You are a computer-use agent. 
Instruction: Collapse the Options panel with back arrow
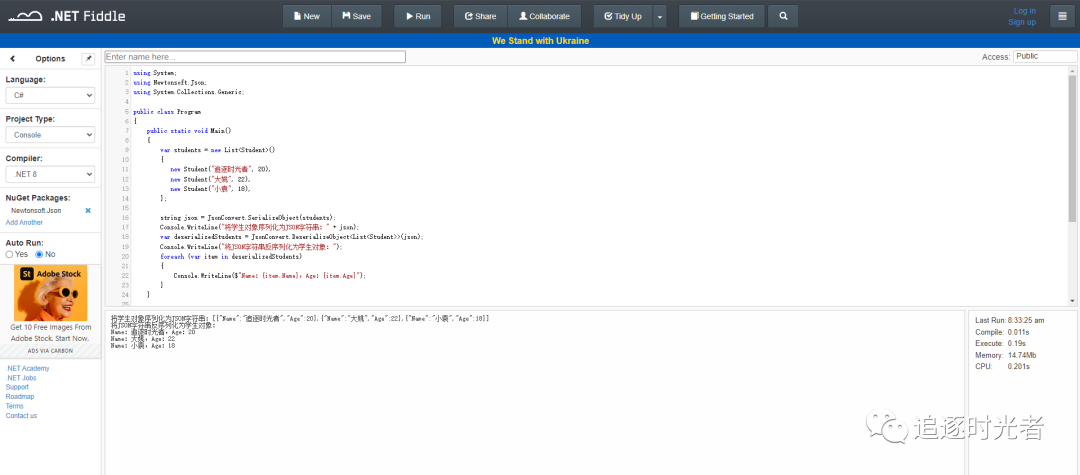pyautogui.click(x=12, y=59)
